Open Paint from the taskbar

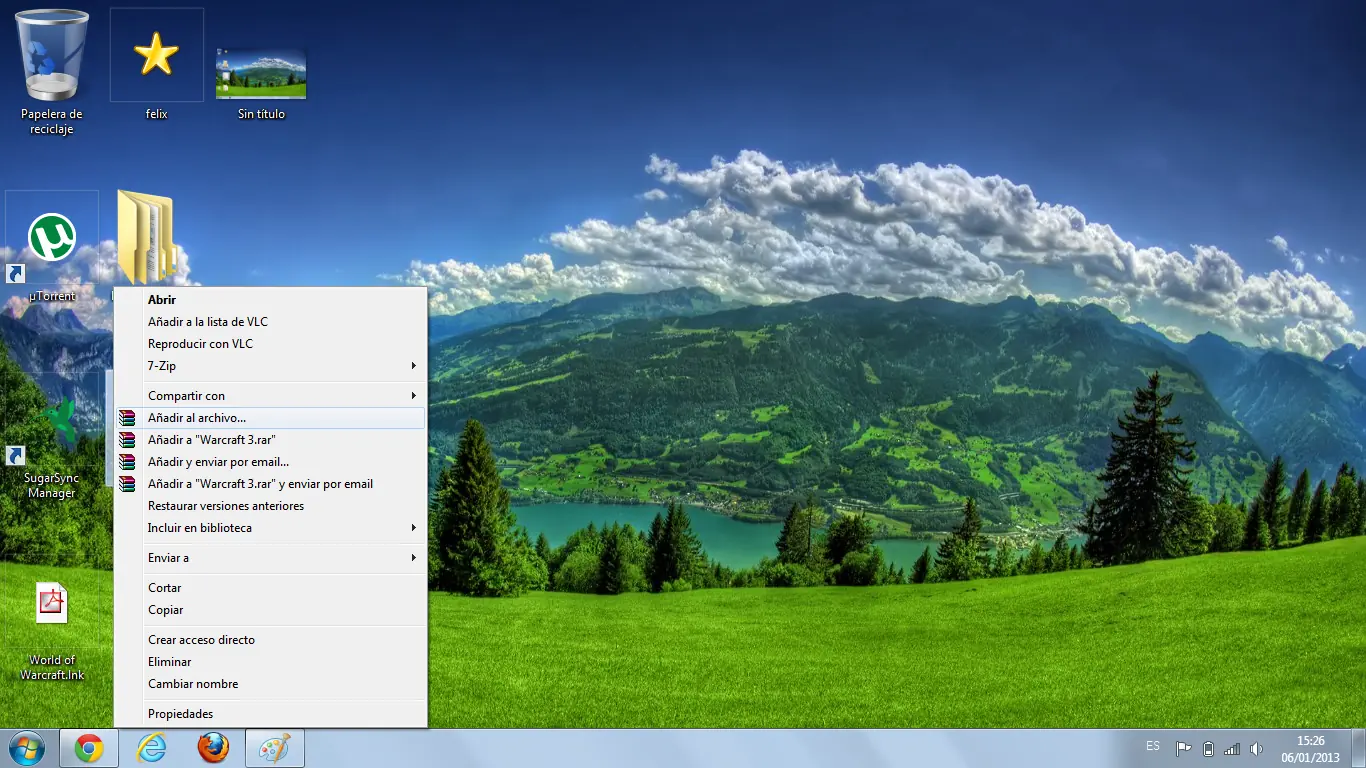275,748
